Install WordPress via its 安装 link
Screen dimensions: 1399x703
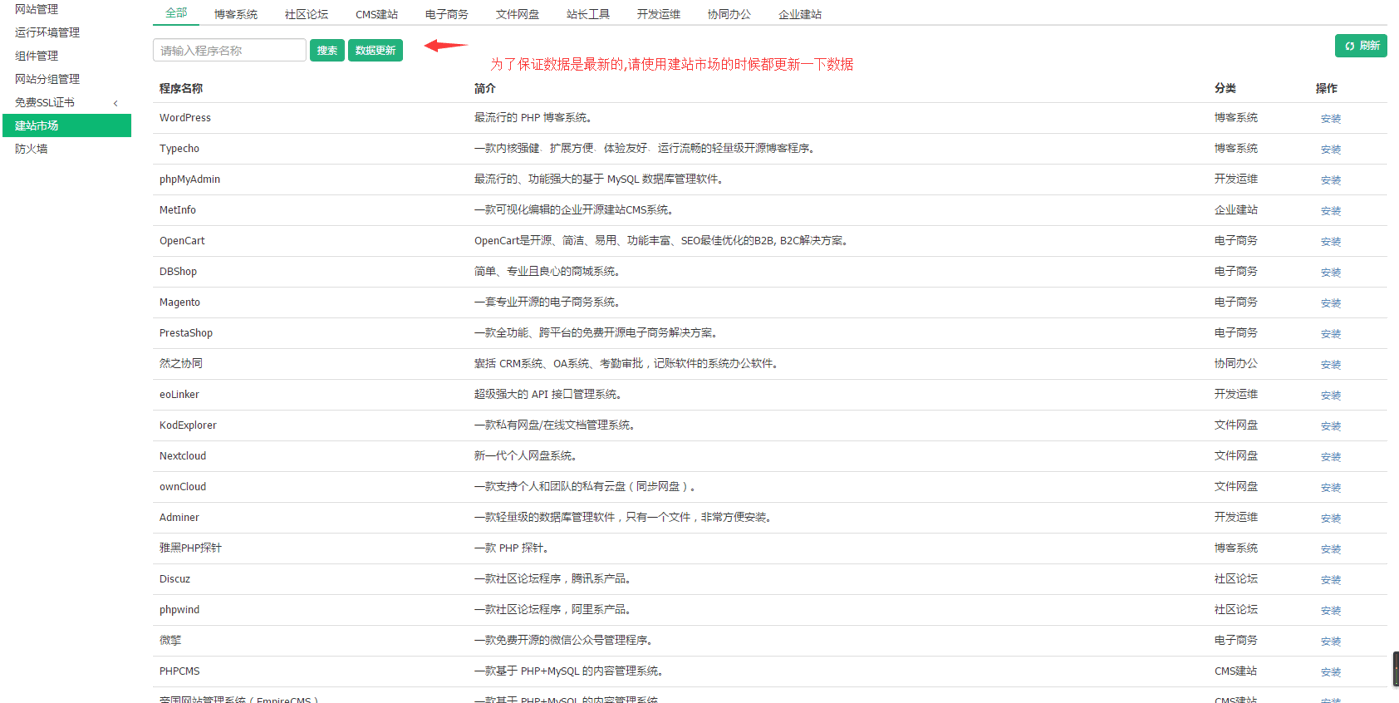pos(1330,119)
